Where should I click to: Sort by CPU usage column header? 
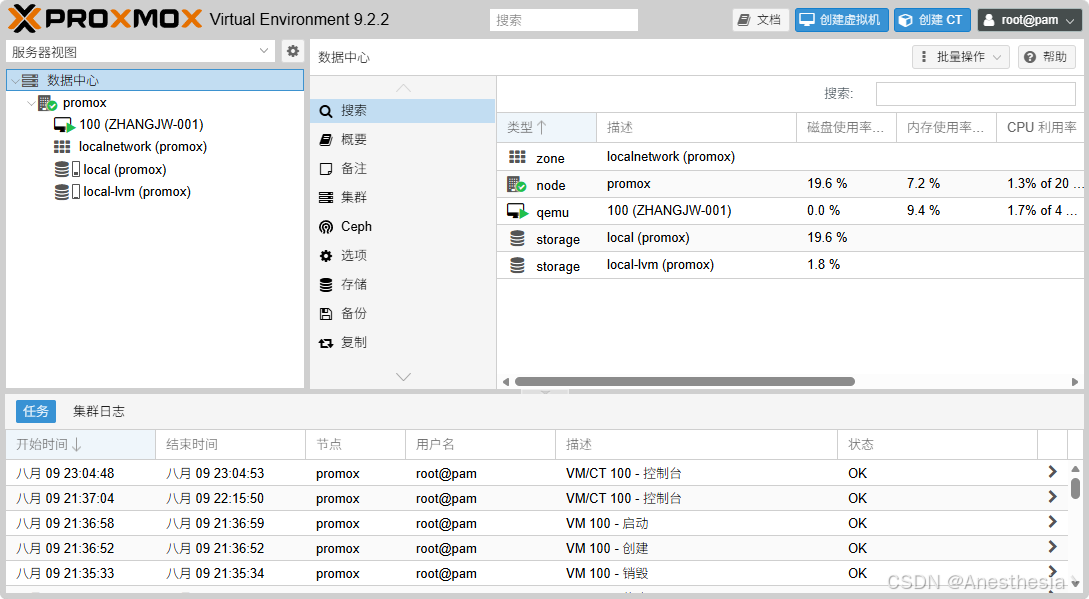coord(1040,127)
